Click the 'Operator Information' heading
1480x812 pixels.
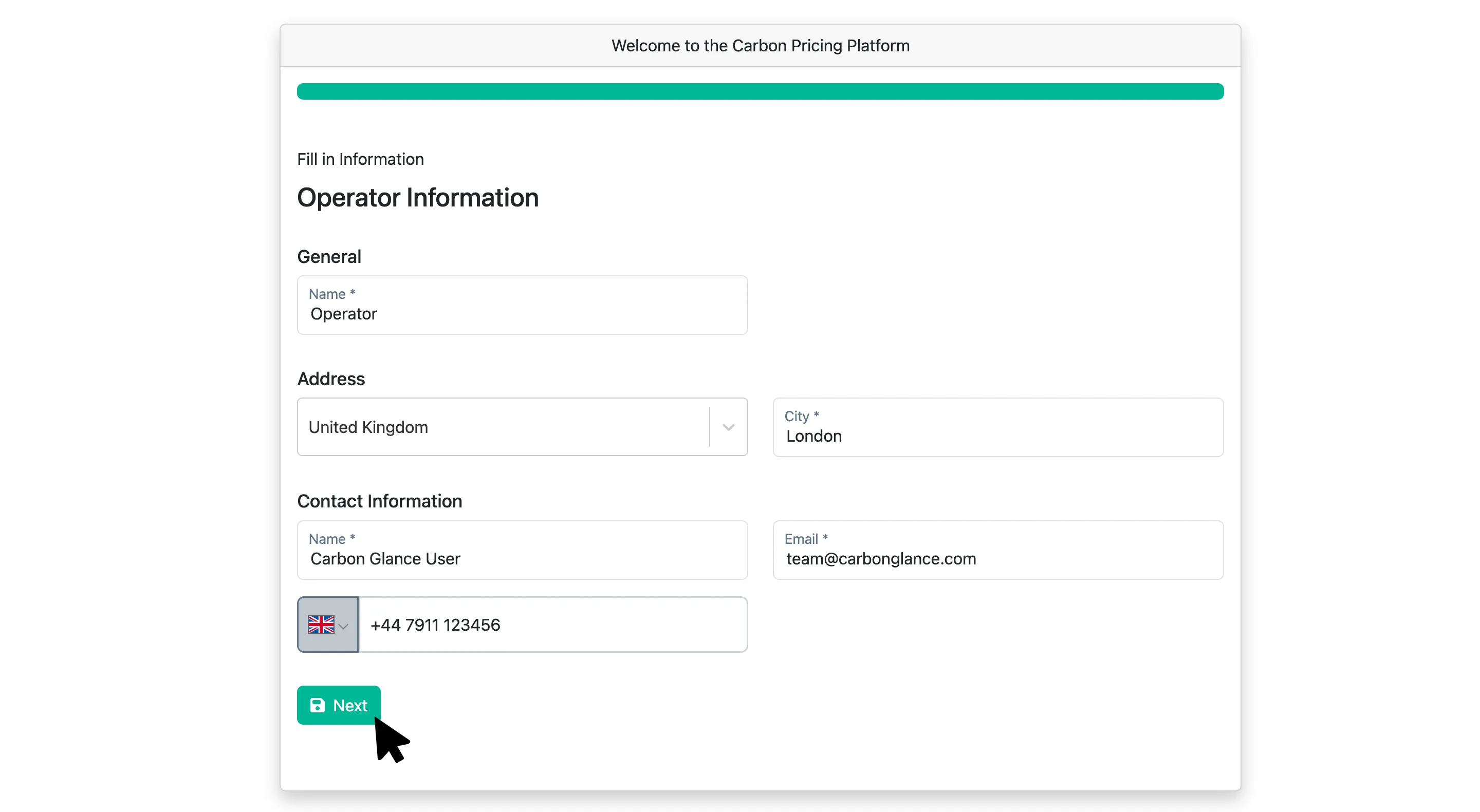[x=418, y=198]
